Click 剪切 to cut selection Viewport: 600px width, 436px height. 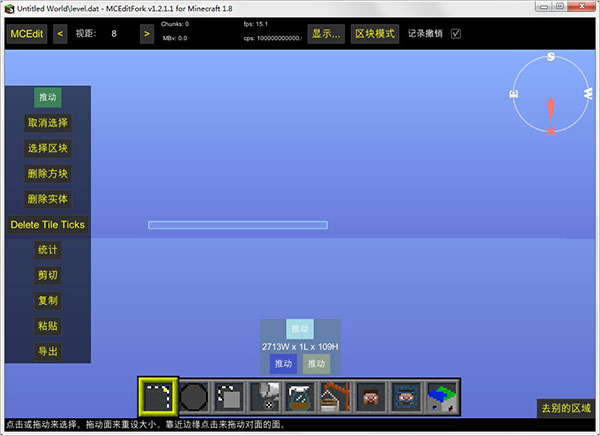[x=48, y=275]
